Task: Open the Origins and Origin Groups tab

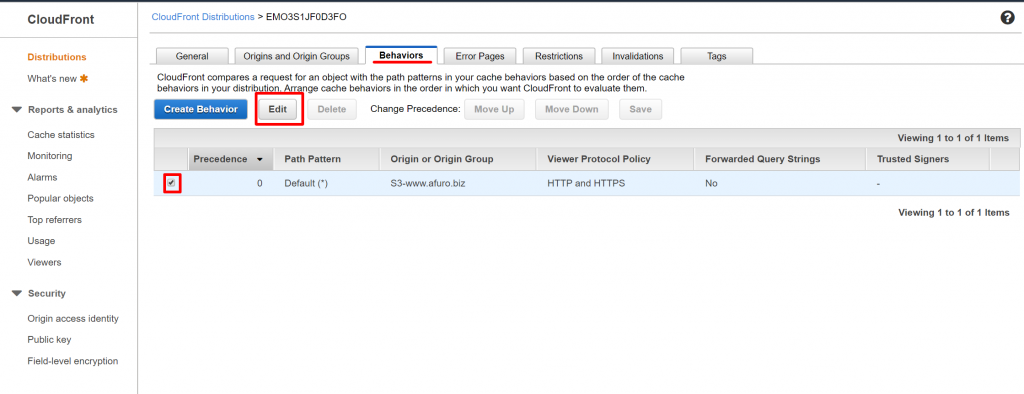Action: (296, 56)
